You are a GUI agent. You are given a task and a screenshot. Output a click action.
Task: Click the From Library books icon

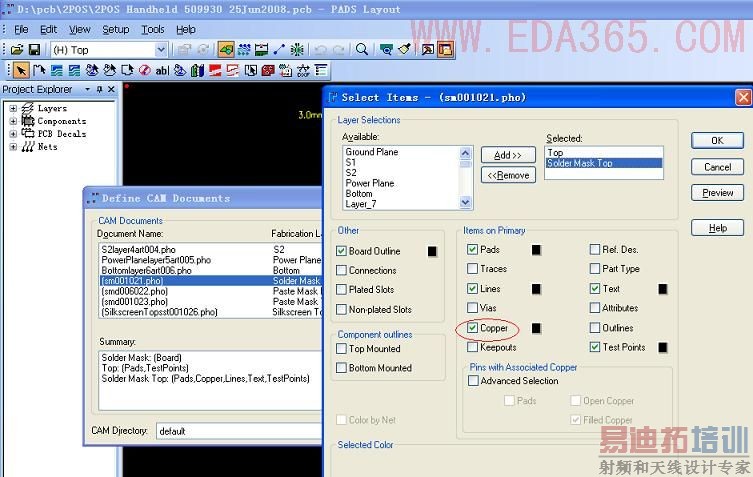pyautogui.click(x=197, y=71)
